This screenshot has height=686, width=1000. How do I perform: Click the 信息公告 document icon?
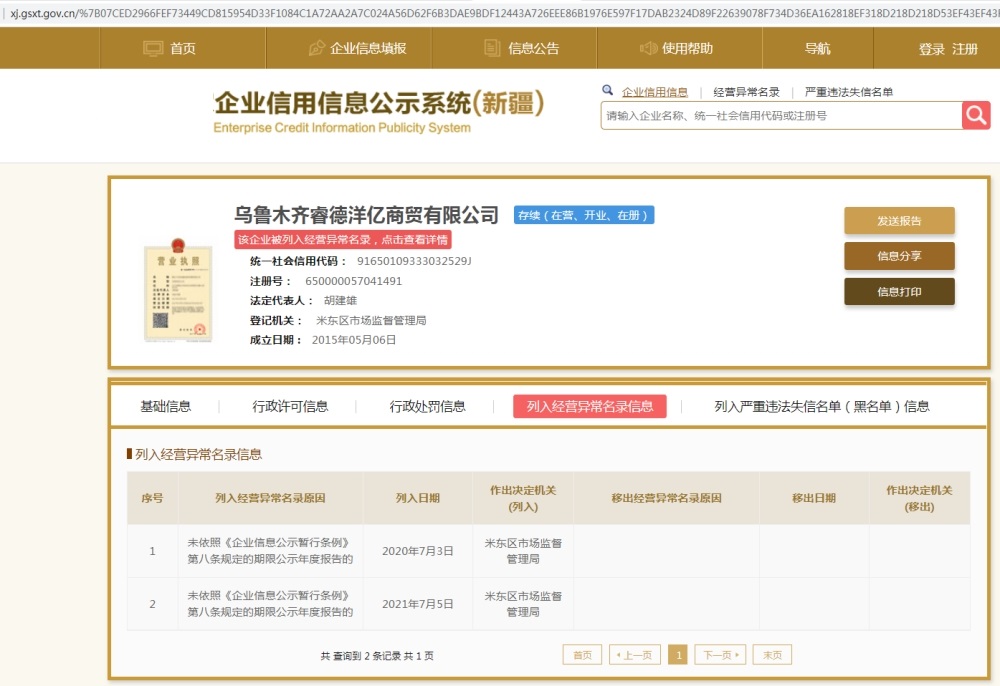pos(492,48)
